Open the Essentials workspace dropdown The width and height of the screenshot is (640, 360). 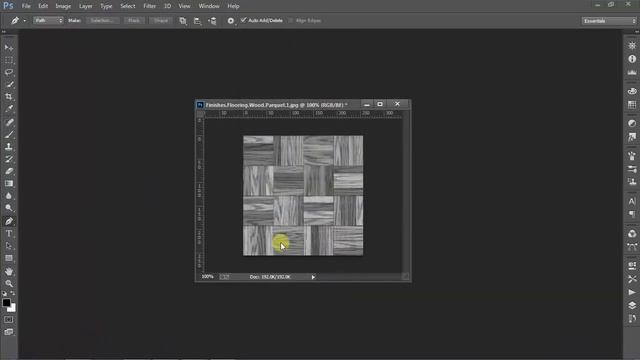pyautogui.click(x=609, y=21)
